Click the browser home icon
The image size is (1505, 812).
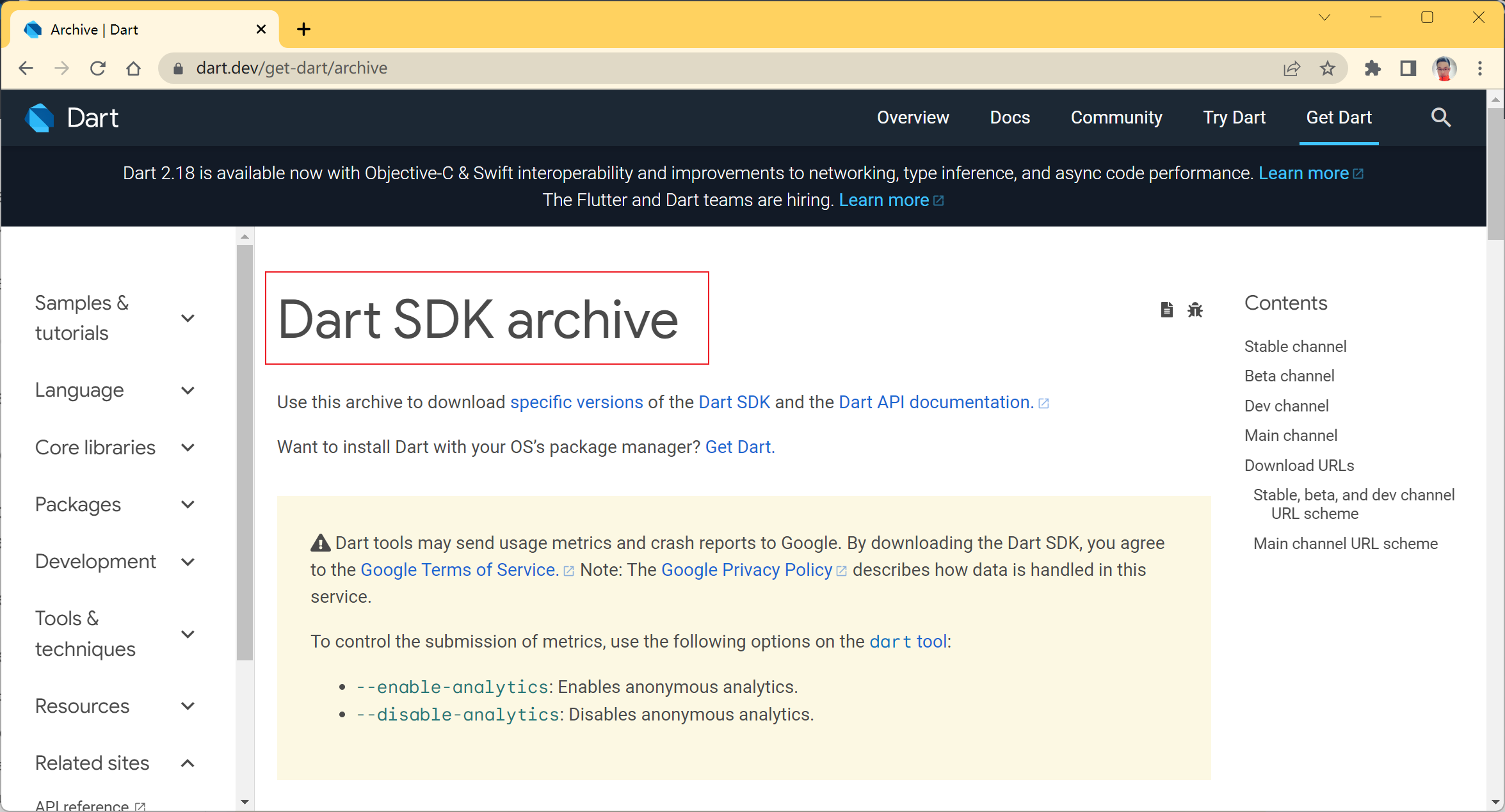[x=133, y=68]
